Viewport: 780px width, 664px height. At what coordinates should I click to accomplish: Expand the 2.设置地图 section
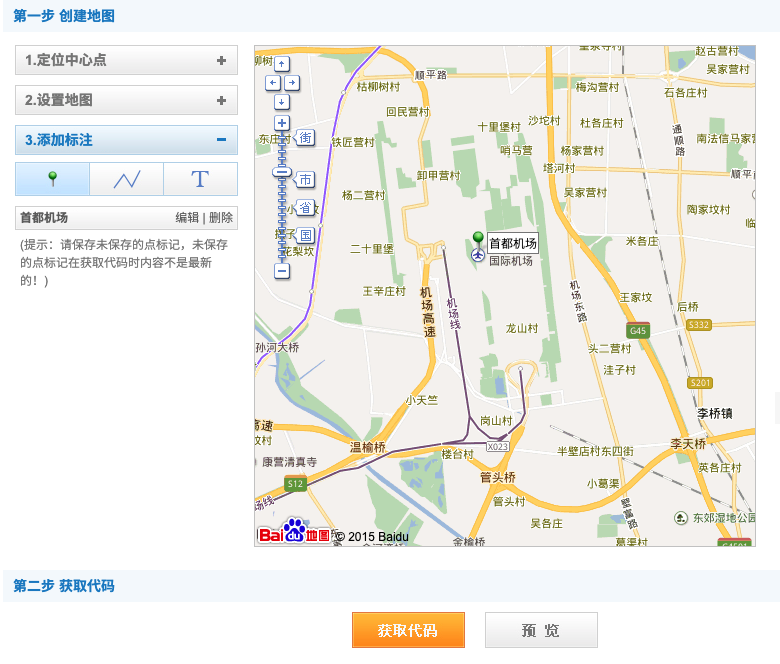(x=126, y=100)
